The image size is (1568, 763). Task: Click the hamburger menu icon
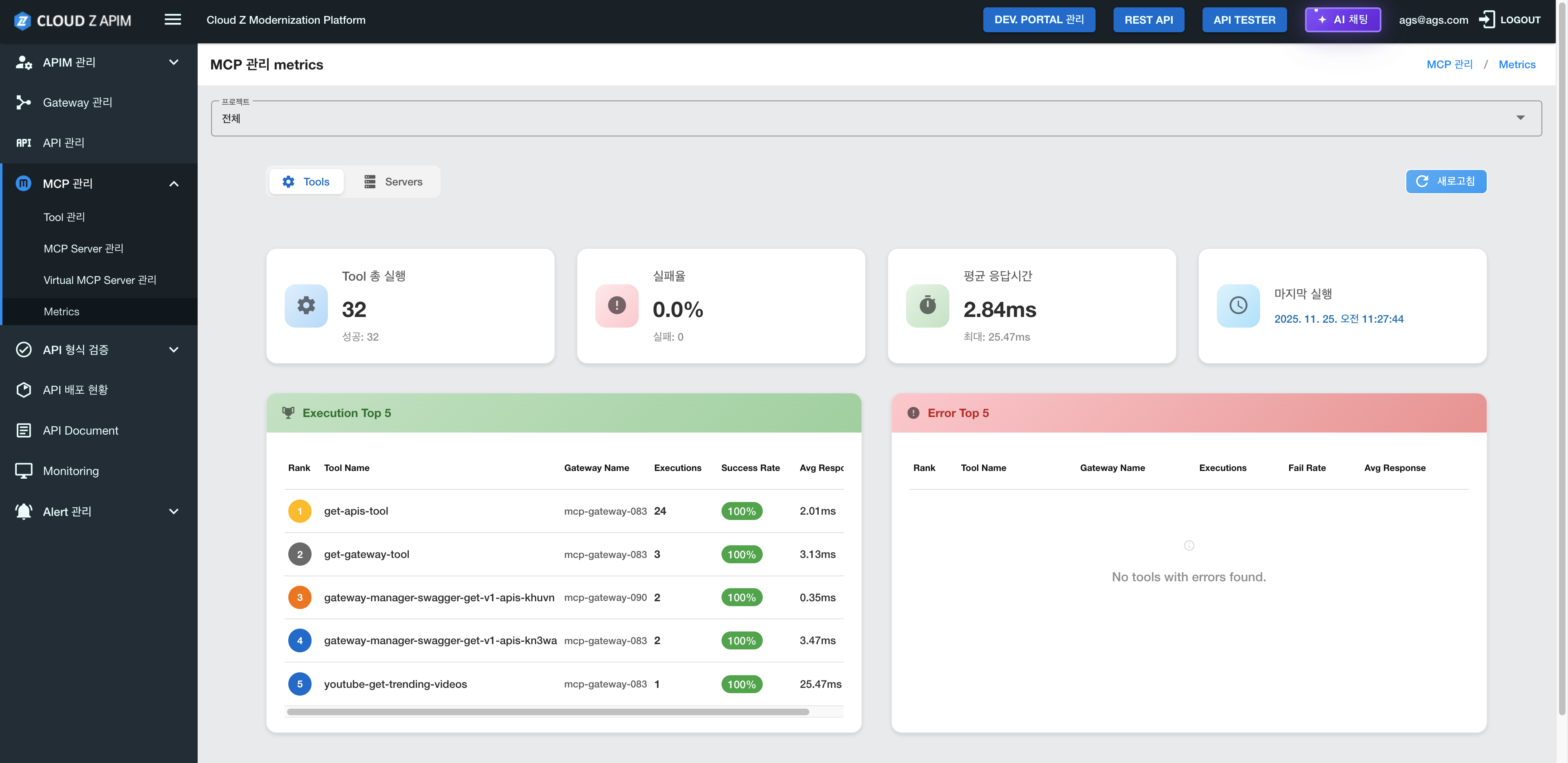point(173,20)
